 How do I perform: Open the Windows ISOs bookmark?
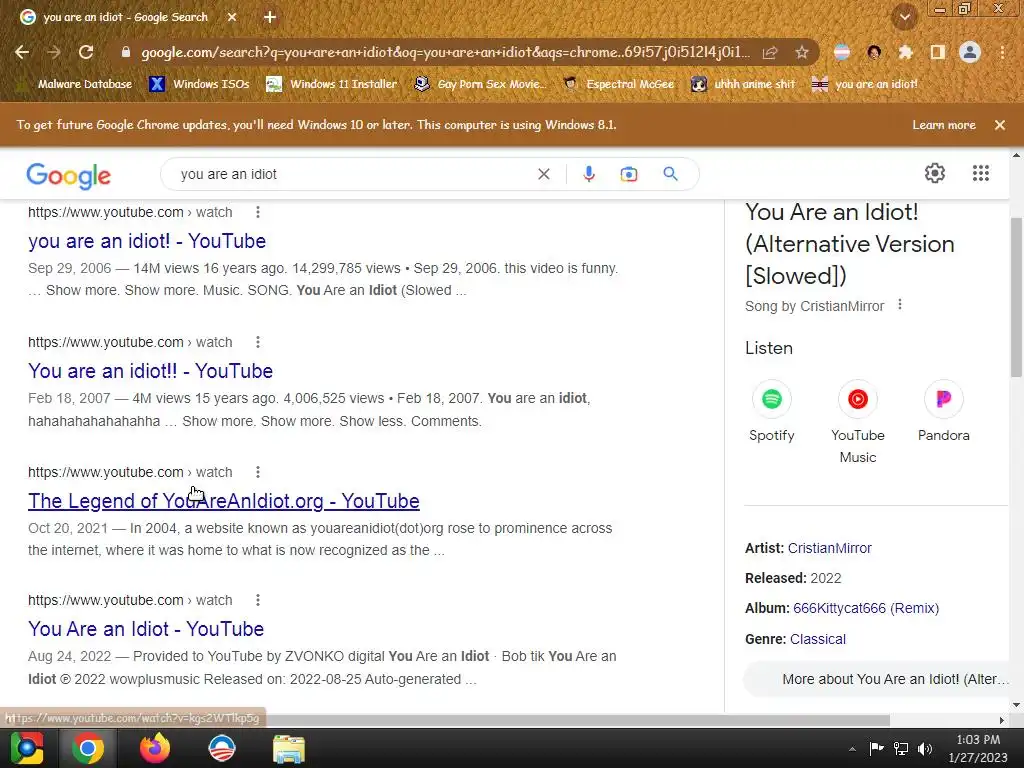pos(199,84)
